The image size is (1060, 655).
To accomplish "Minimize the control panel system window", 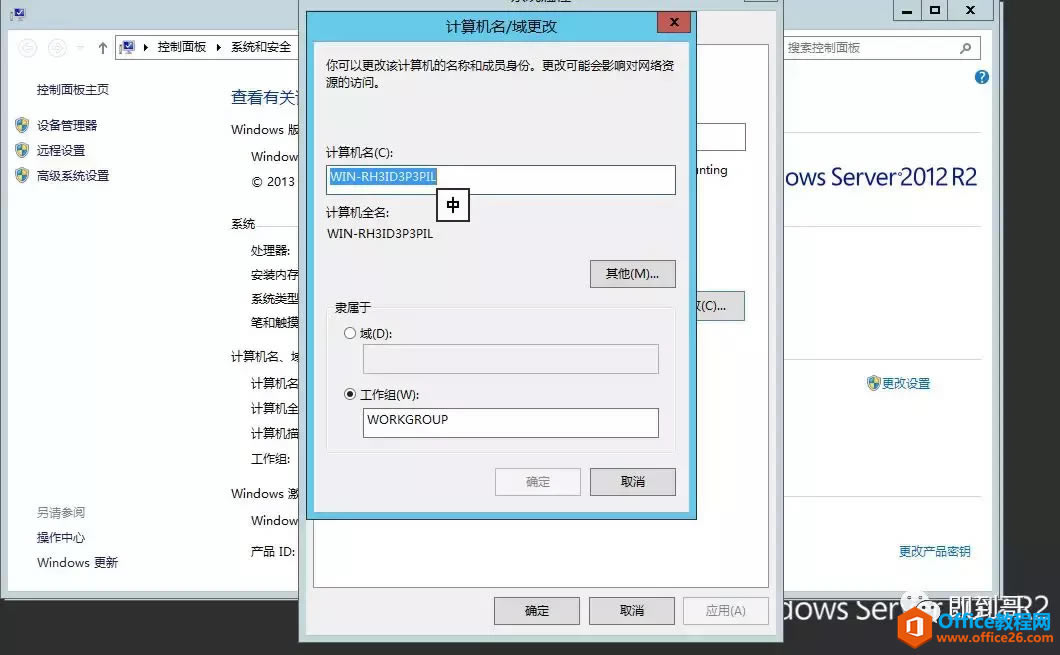I will click(907, 10).
